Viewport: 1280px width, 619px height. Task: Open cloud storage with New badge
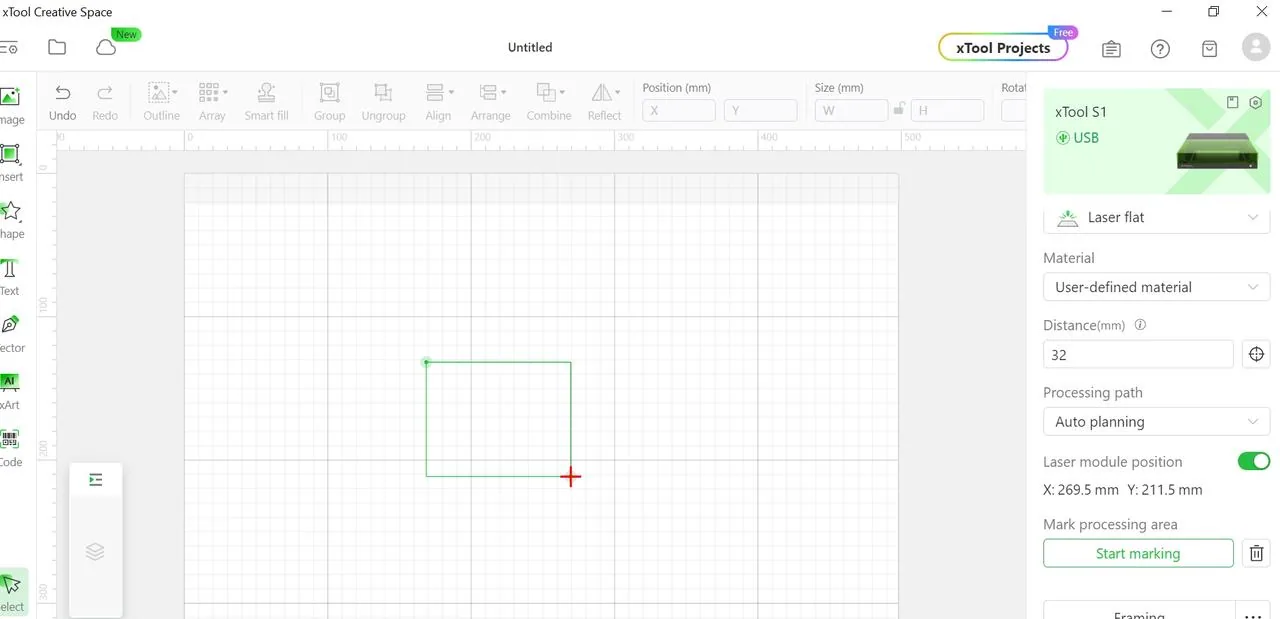coord(106,47)
